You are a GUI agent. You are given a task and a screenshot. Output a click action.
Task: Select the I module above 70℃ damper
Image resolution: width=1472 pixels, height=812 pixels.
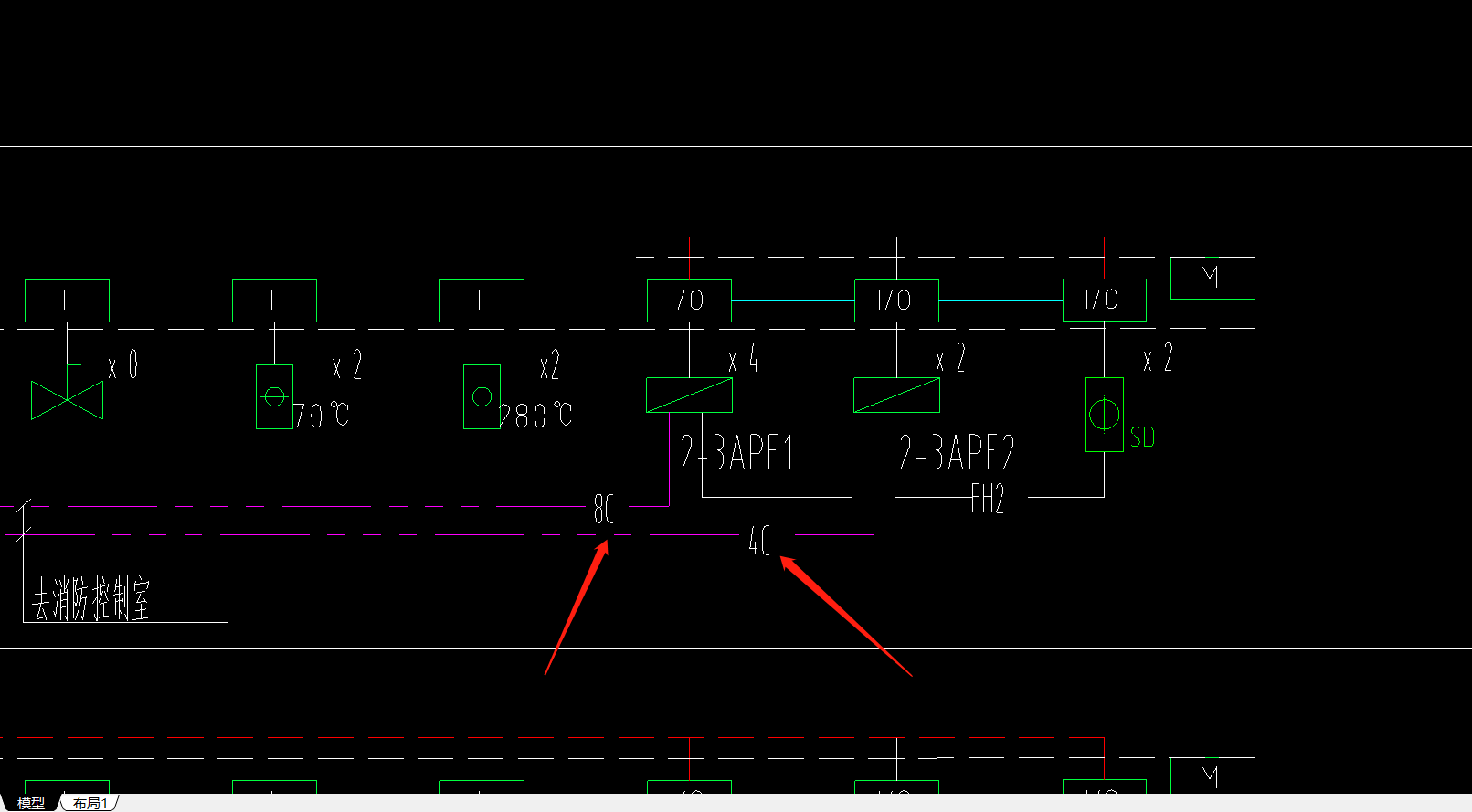click(x=274, y=301)
